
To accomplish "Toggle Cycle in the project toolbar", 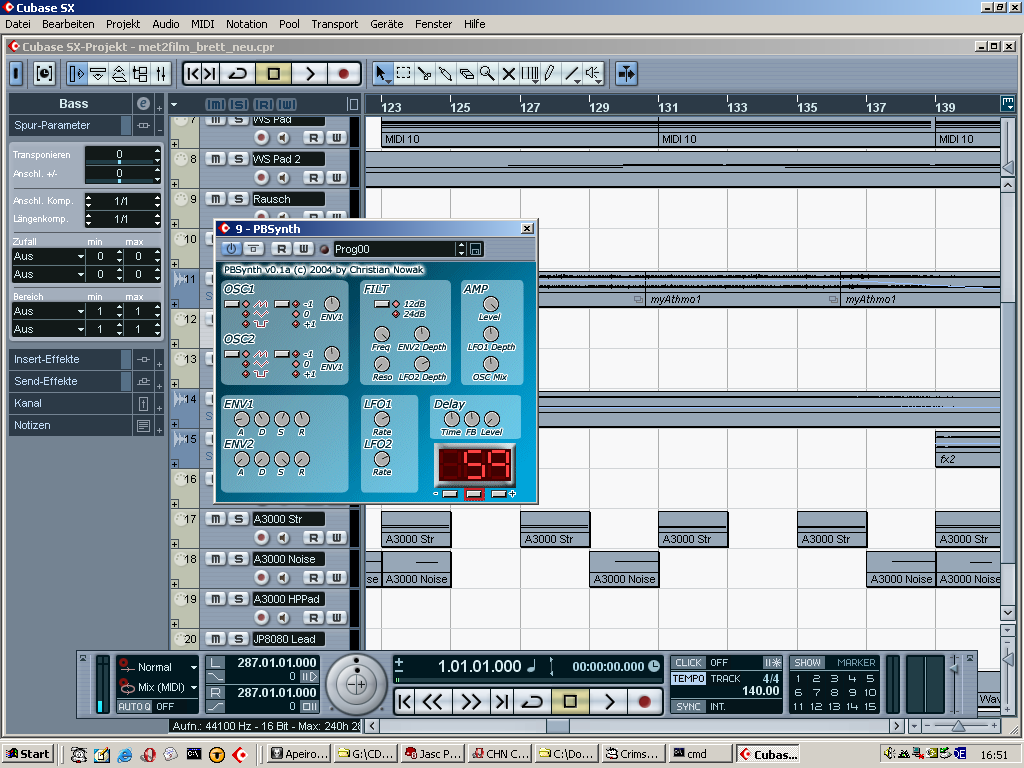I will 238,73.
